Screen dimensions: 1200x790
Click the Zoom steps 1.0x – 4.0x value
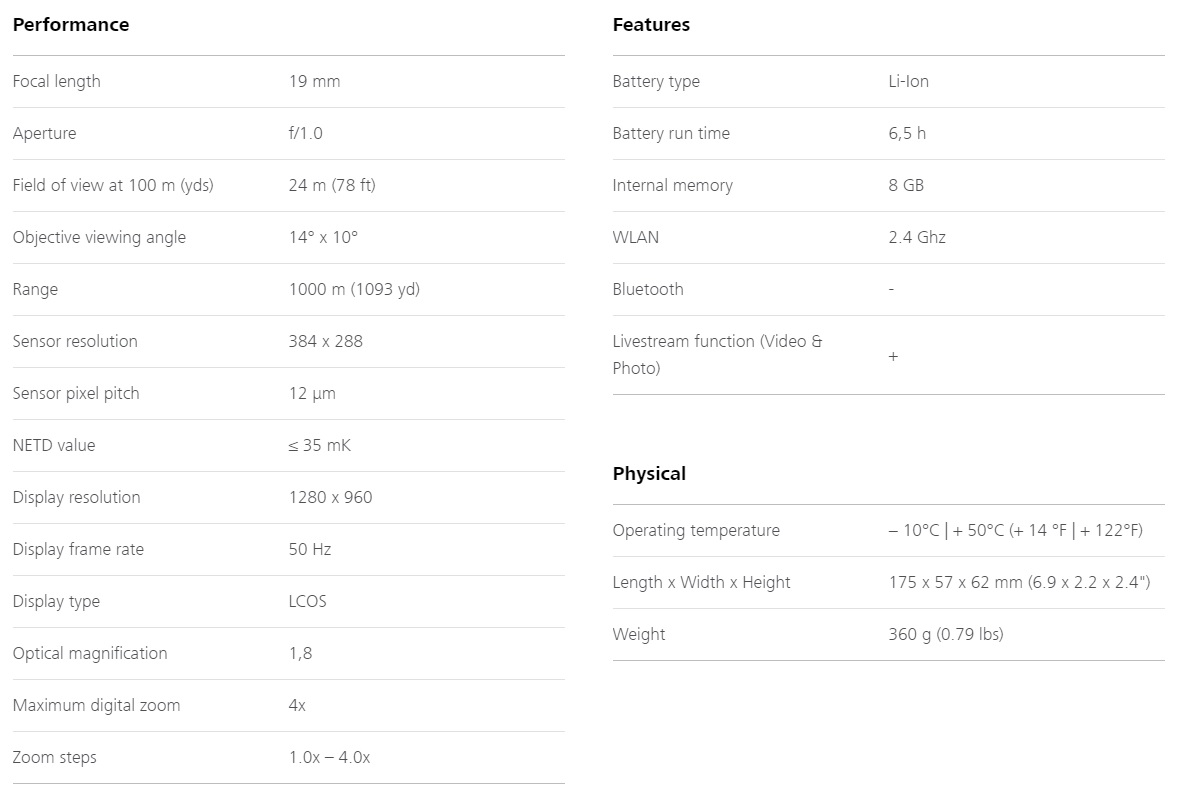(x=329, y=757)
